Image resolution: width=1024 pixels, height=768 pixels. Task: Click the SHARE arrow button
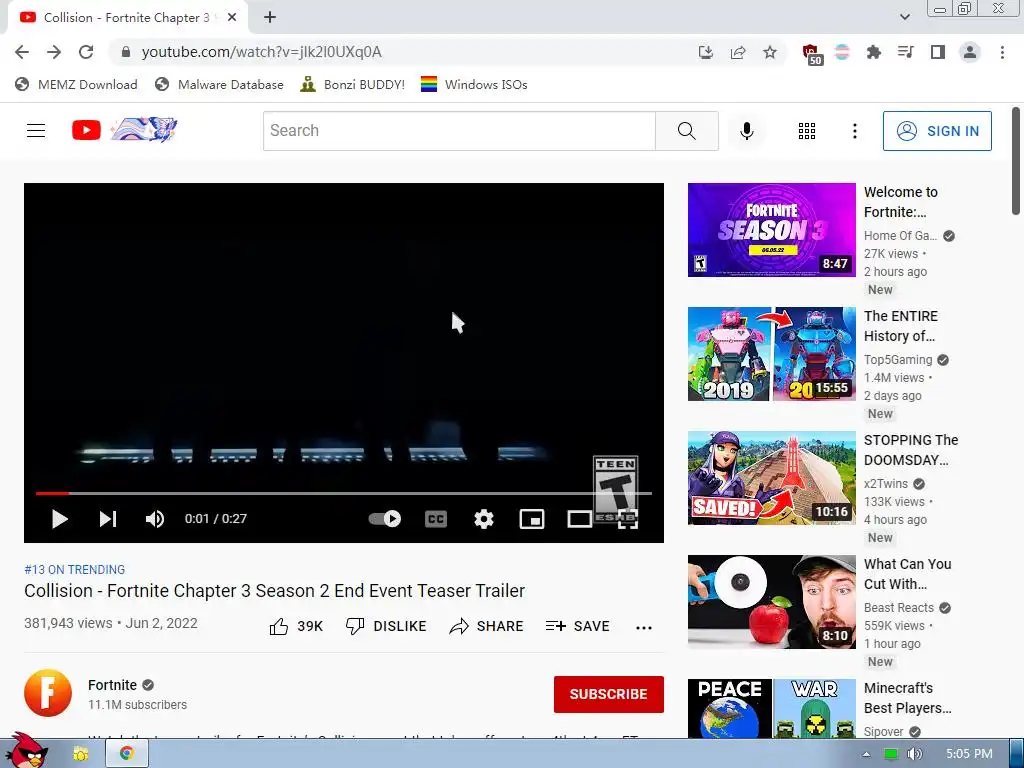(x=487, y=626)
